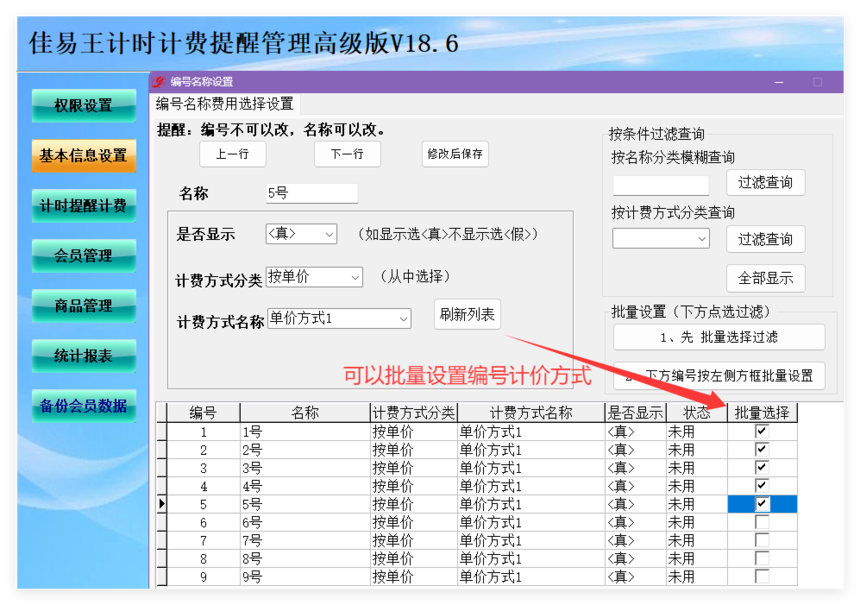Click the 计费方式分类 column header
The height and width of the screenshot is (605, 860).
point(414,412)
